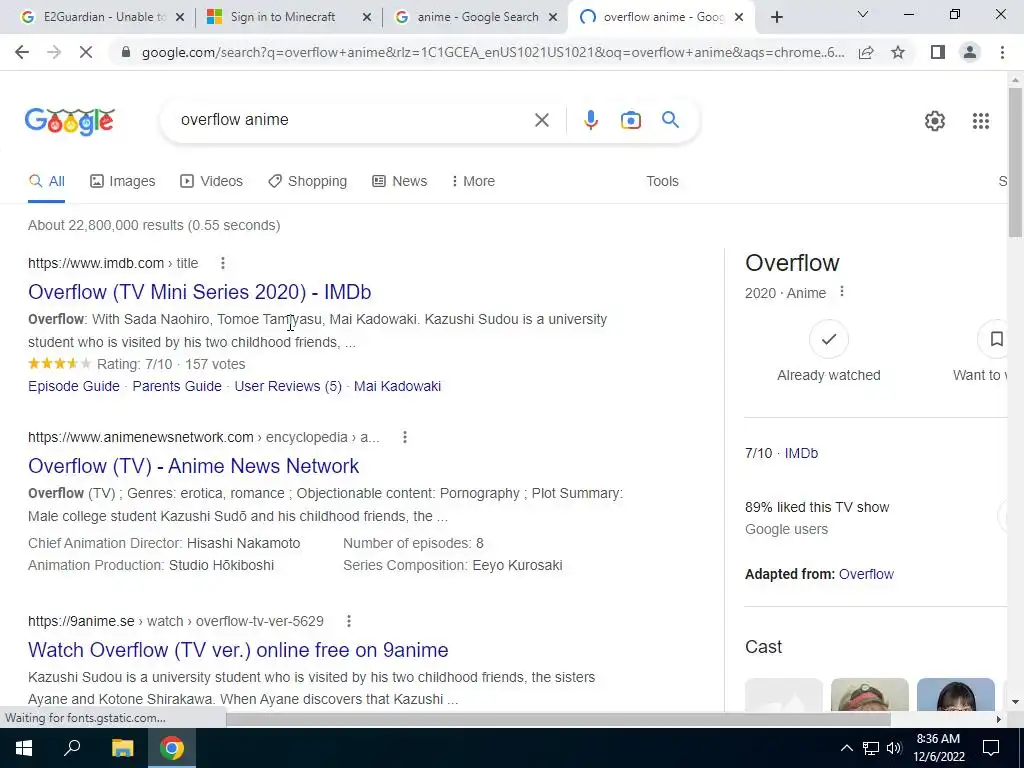Open Overflow (TV Mini Series 2020) - IMDb

(200, 292)
